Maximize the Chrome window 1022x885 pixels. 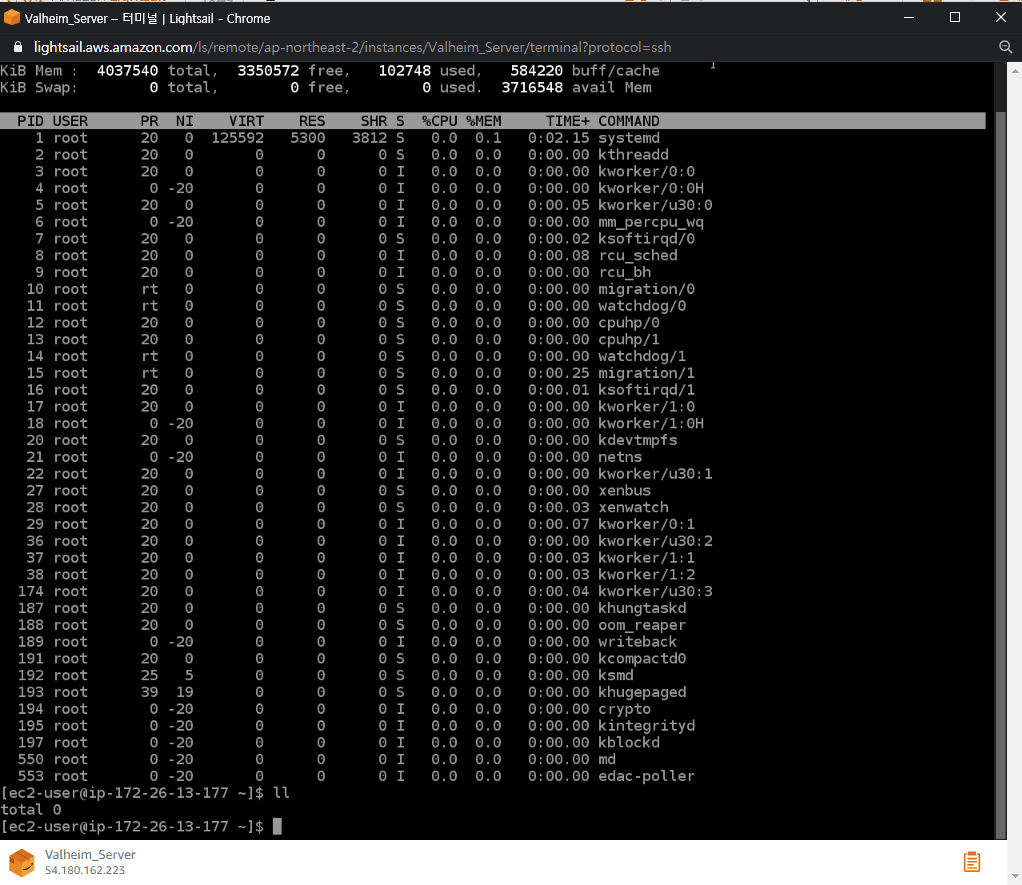tap(955, 18)
